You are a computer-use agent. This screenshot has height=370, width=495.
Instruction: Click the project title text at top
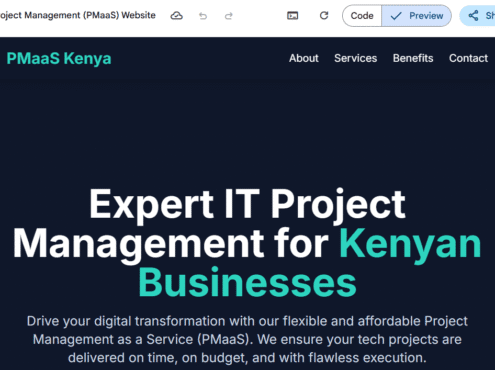tap(78, 15)
